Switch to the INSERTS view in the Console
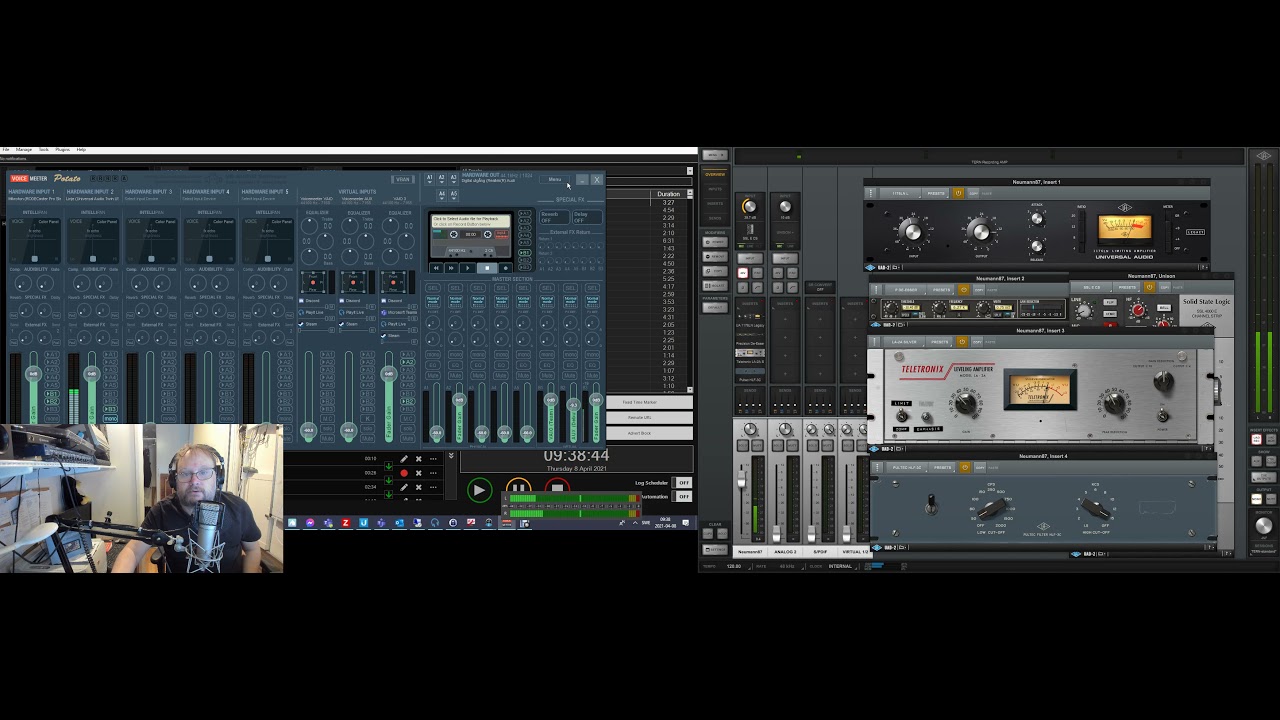 [x=715, y=204]
